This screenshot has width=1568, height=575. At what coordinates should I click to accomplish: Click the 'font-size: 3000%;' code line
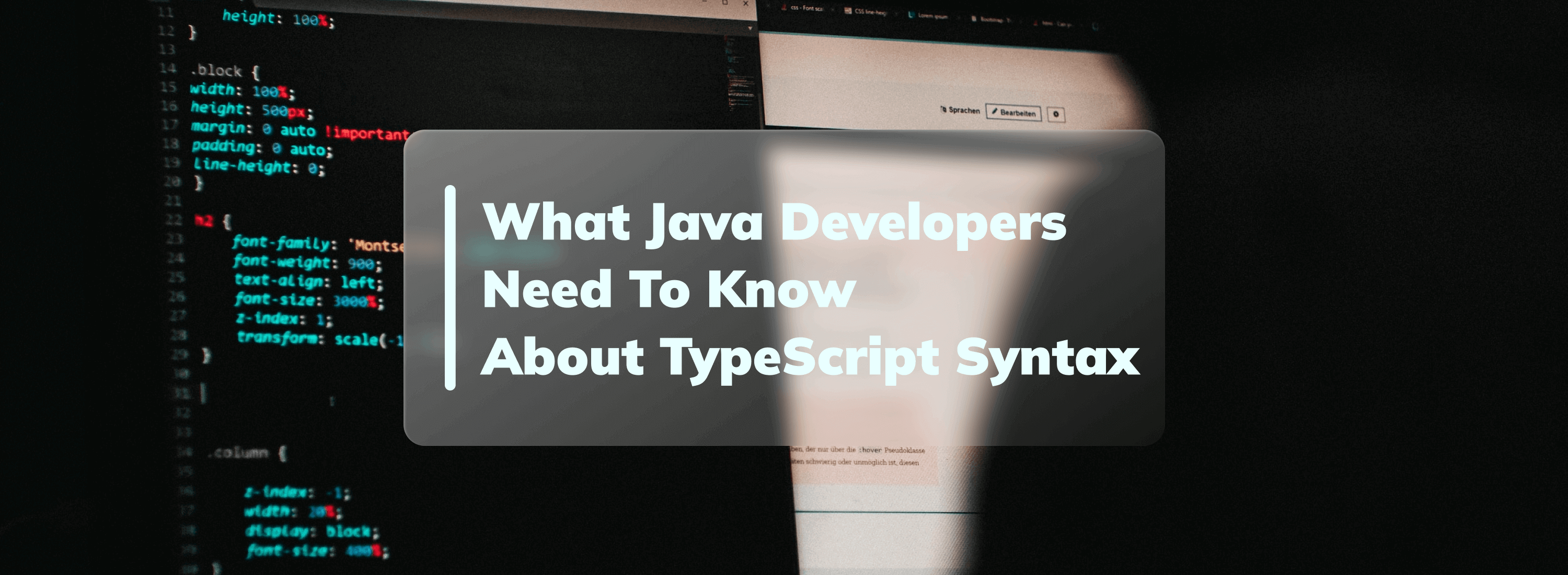click(310, 300)
